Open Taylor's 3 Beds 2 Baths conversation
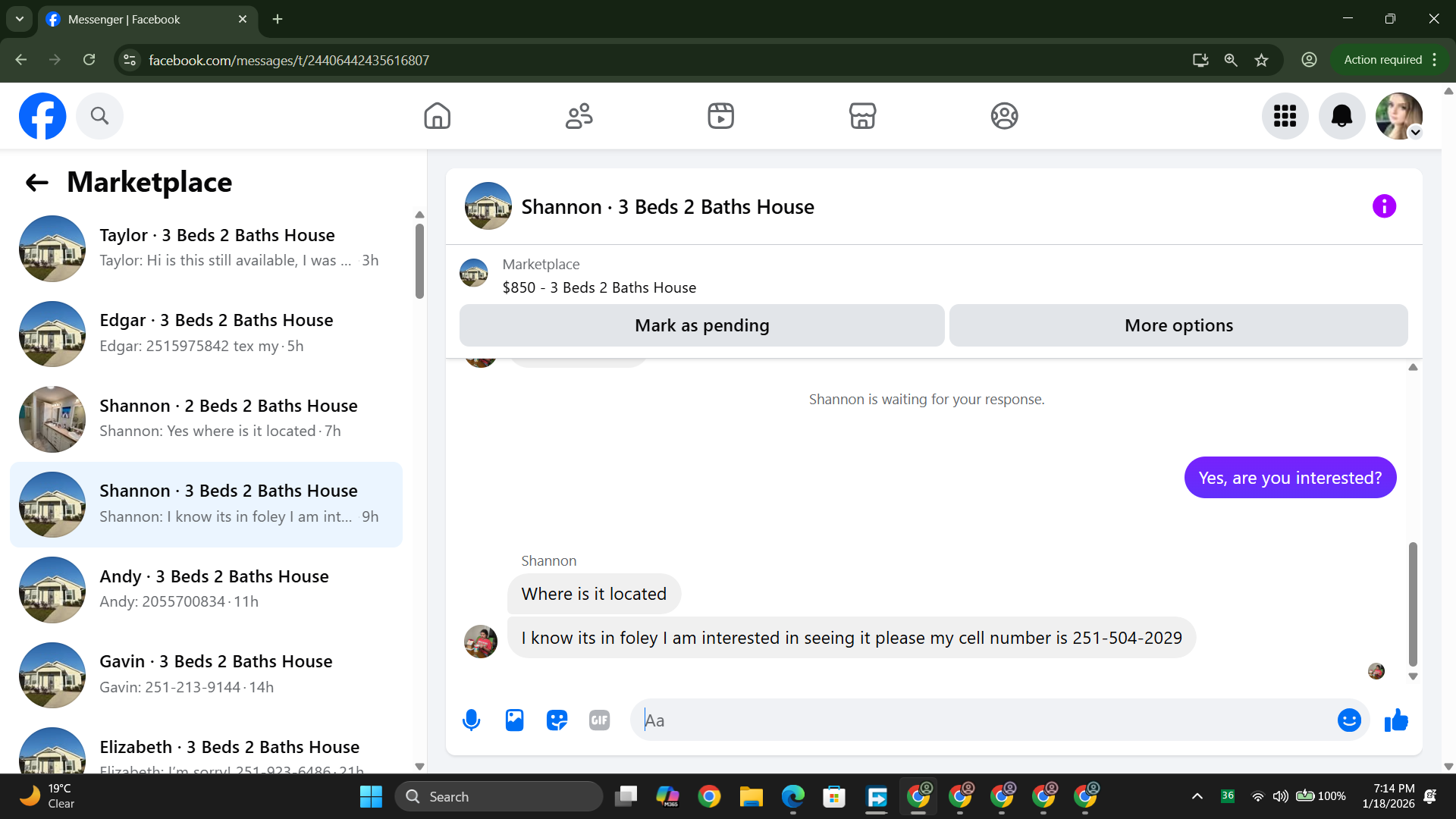 point(206,248)
